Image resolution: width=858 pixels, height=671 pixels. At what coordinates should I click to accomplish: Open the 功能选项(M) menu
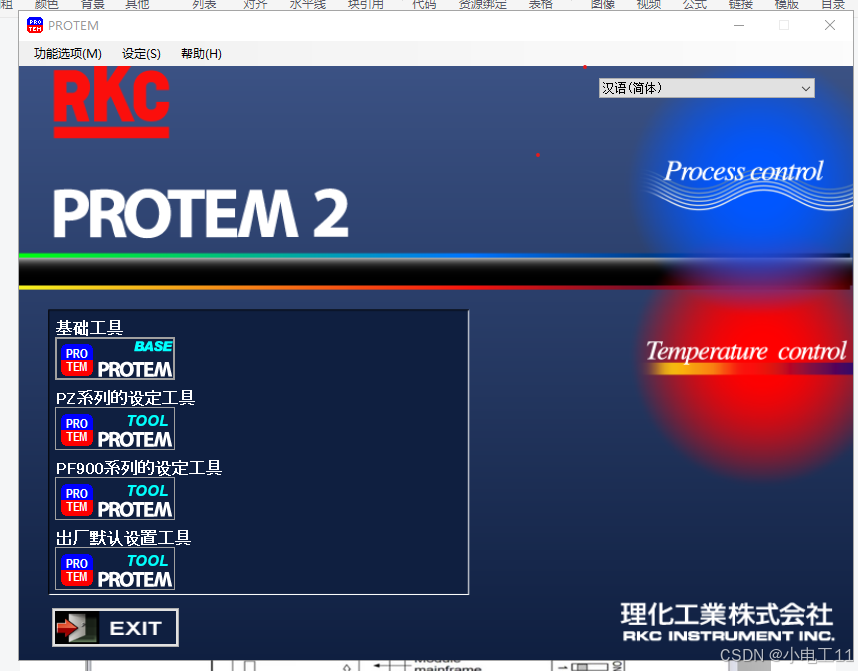click(68, 54)
